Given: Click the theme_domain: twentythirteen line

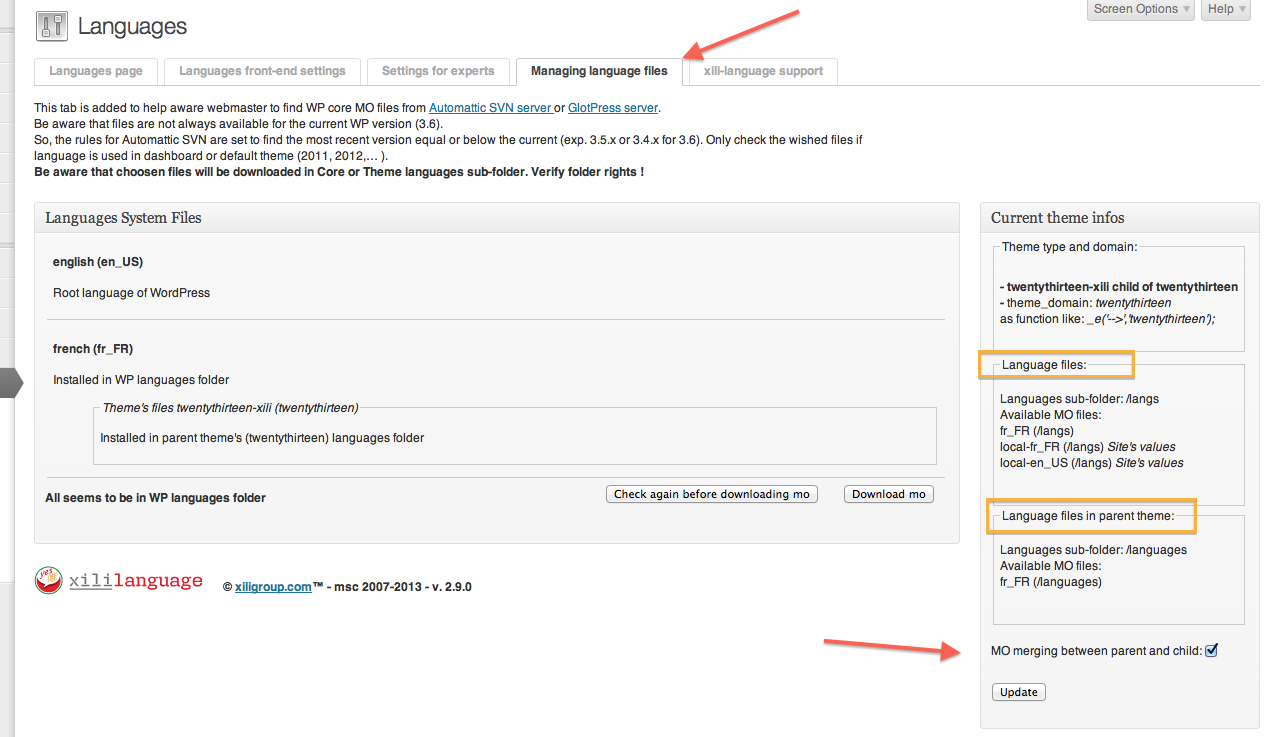Looking at the screenshot, I should coord(1085,303).
